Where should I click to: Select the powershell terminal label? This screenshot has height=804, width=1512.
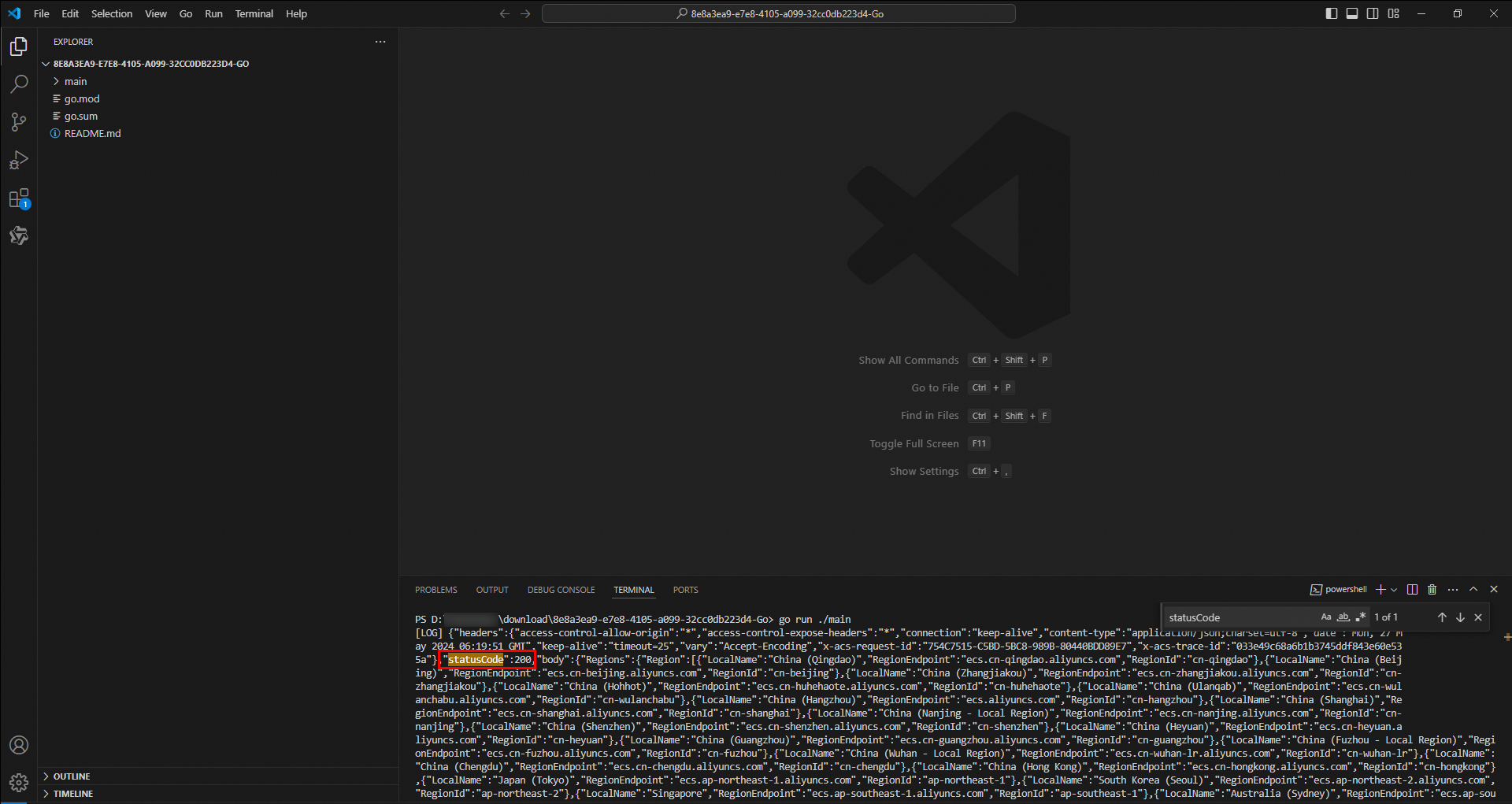pyautogui.click(x=1339, y=590)
